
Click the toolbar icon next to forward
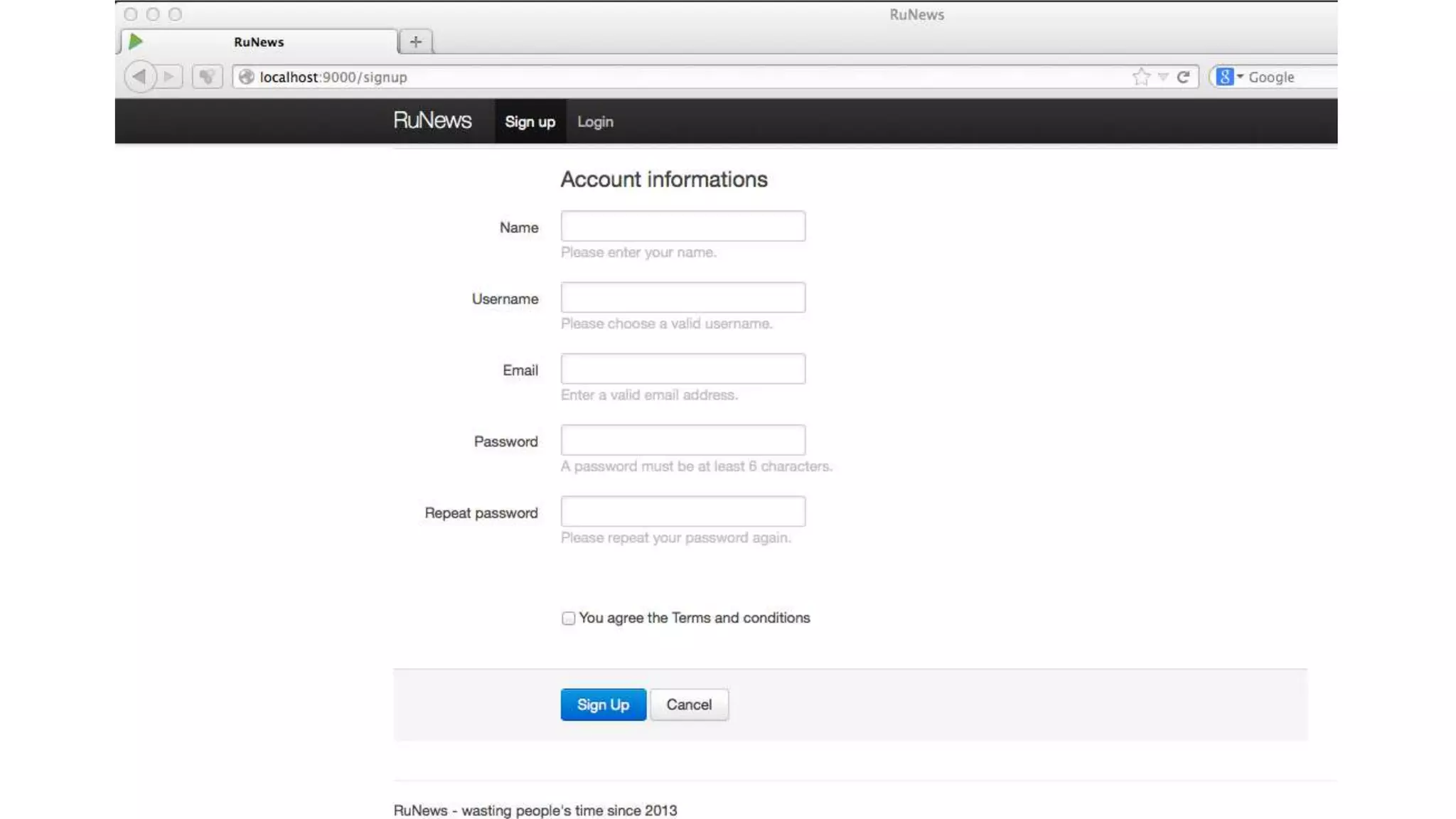click(207, 77)
